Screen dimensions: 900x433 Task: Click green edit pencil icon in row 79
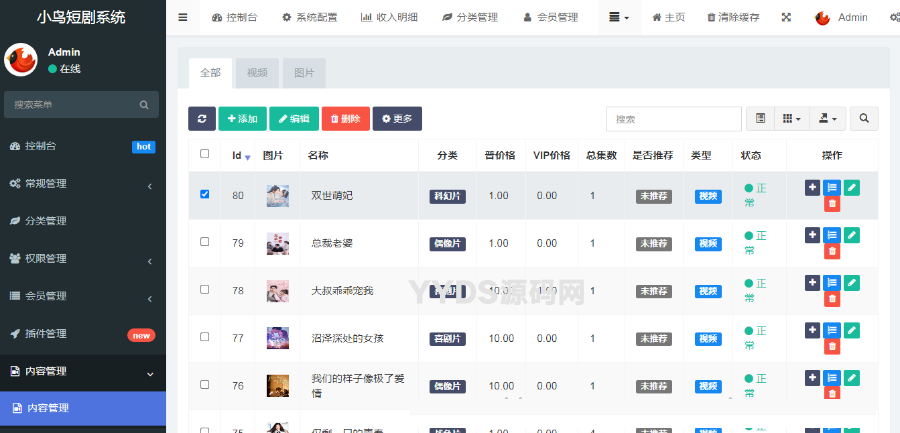[x=851, y=235]
